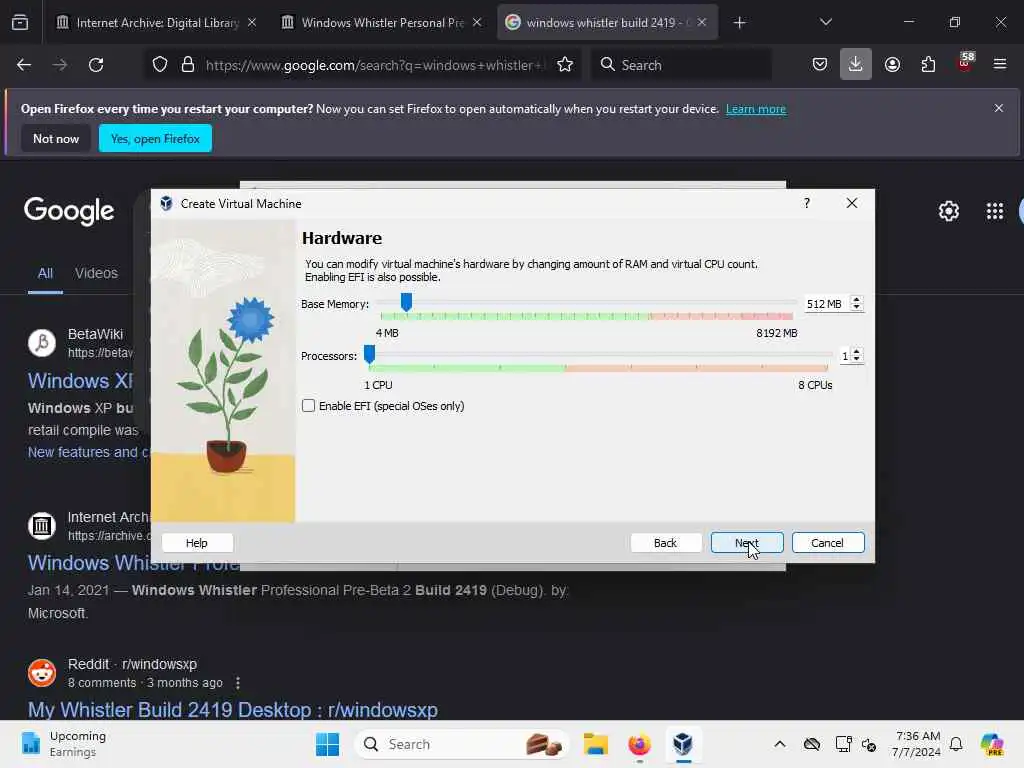Switch to Google Videos results tab
The image size is (1024, 768).
pos(96,273)
